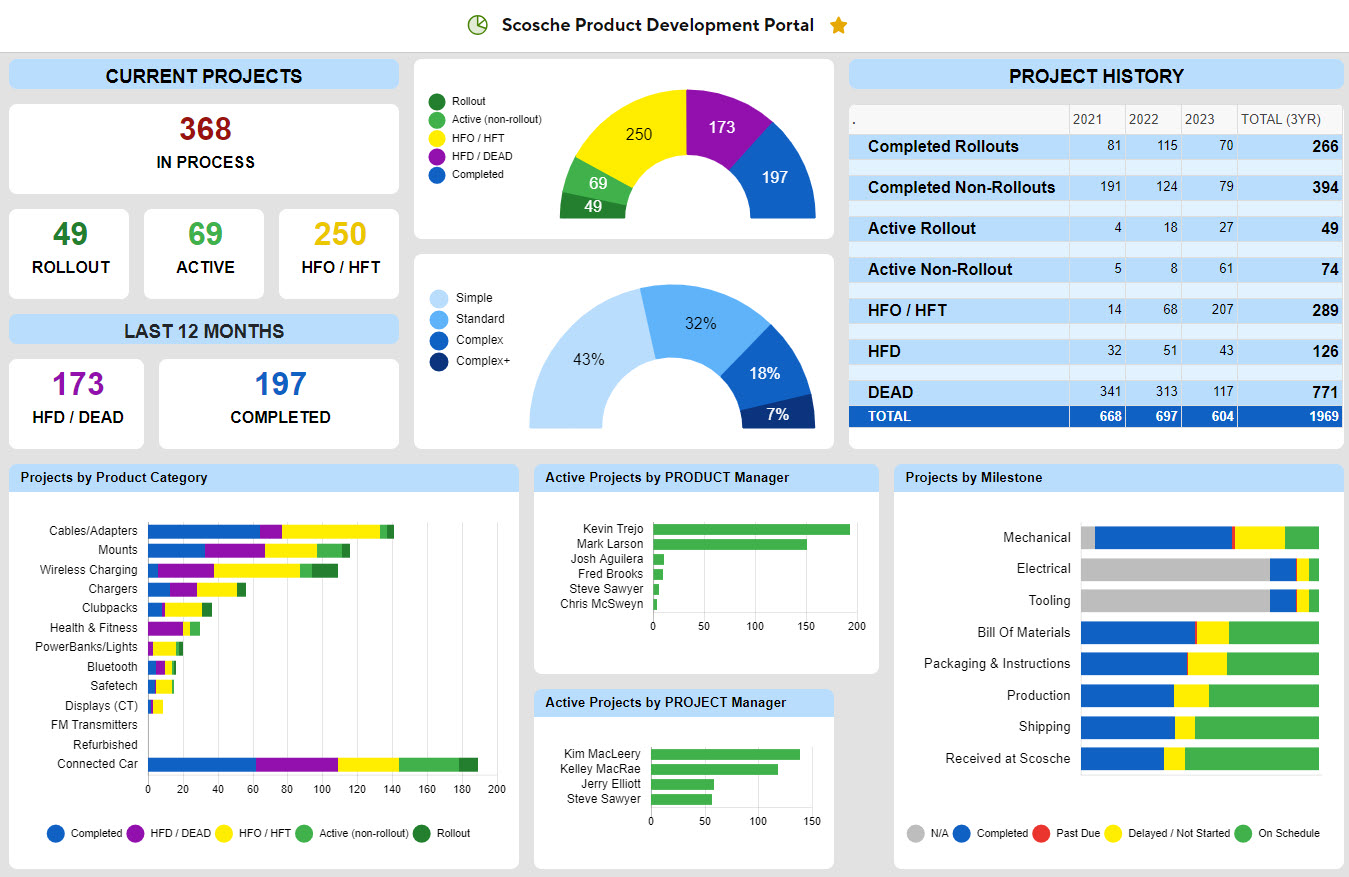Image resolution: width=1349 pixels, height=877 pixels.
Task: Open the 368 In Process card
Action: [x=204, y=149]
